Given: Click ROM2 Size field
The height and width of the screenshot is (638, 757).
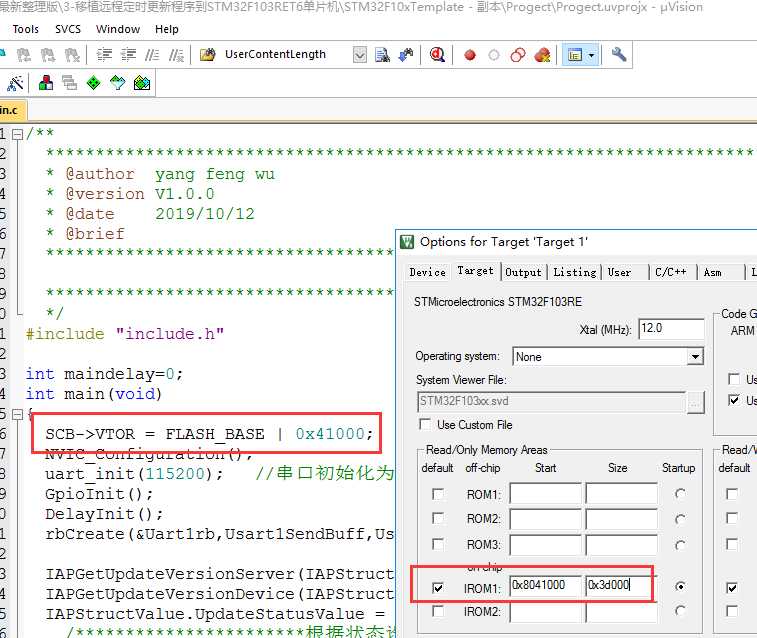Looking at the screenshot, I should click(x=621, y=519).
